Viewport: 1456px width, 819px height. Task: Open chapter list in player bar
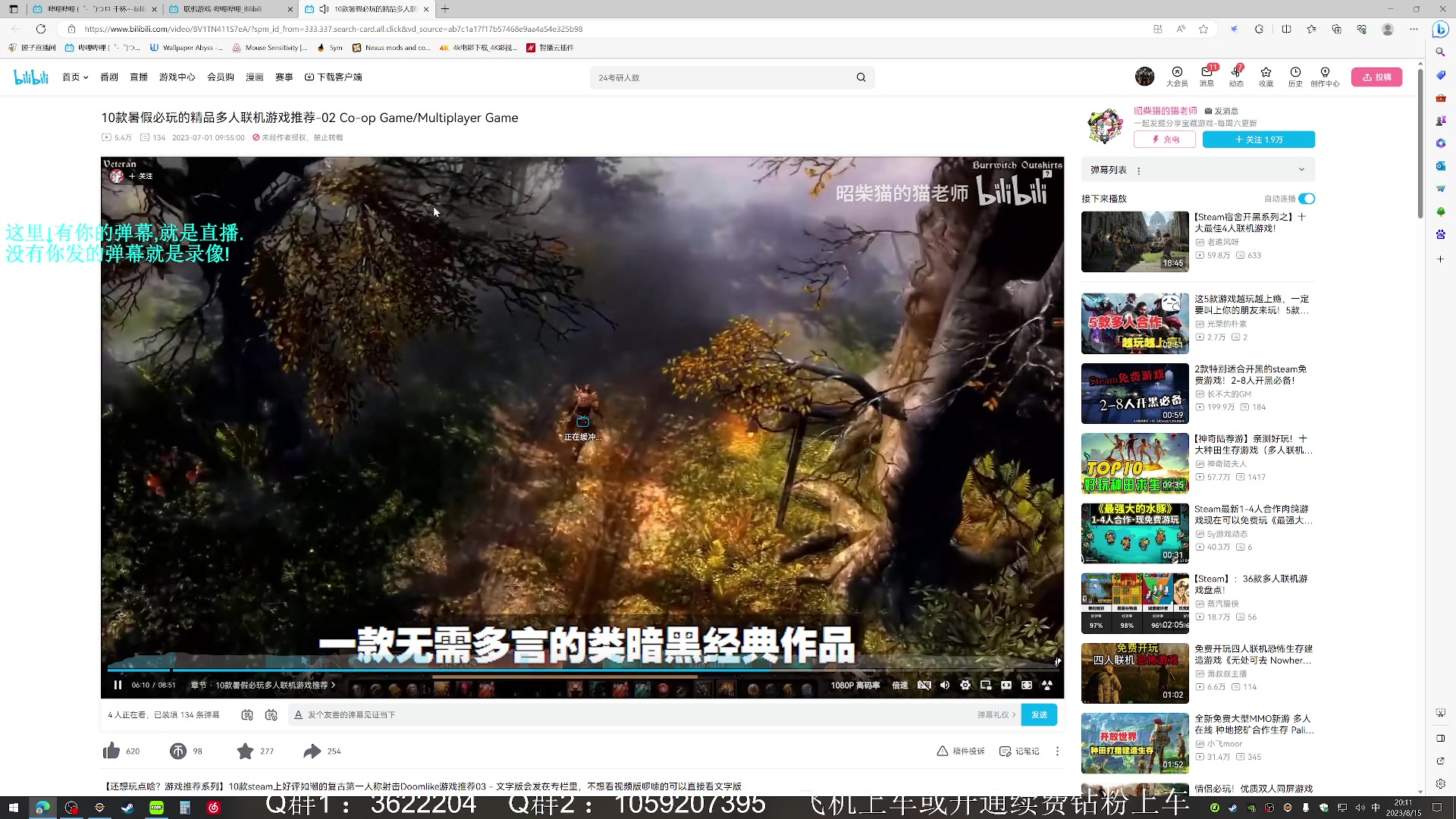263,685
